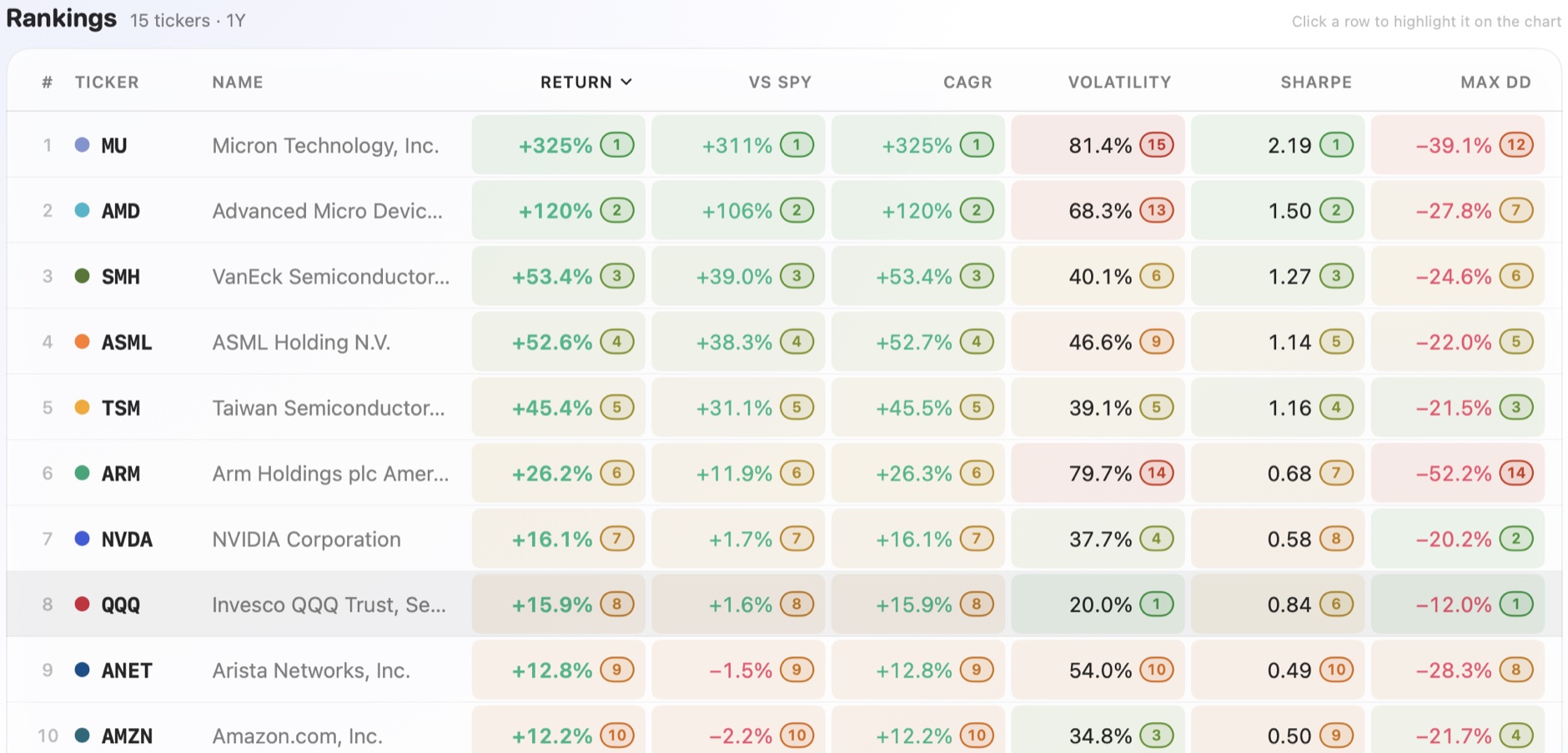Sort by the CAGR column header
Image resolution: width=1568 pixels, height=753 pixels.
(x=967, y=82)
